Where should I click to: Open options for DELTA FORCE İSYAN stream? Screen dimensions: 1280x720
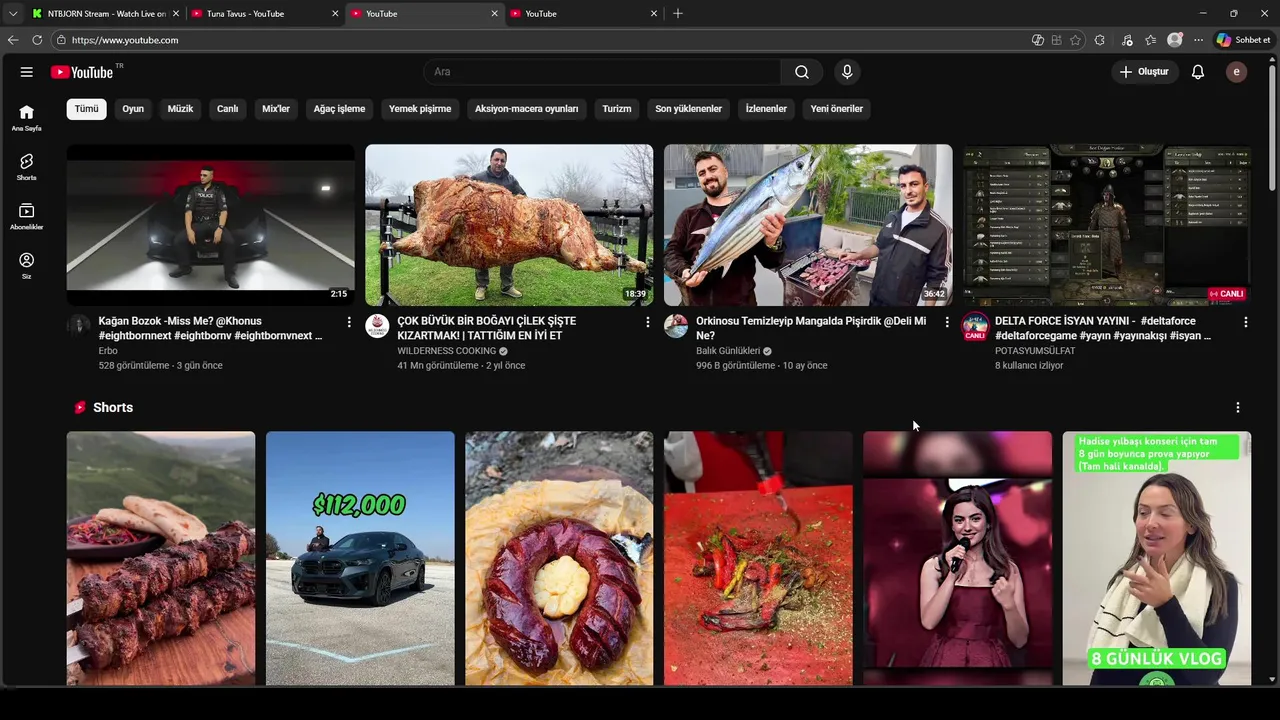coord(1246,322)
